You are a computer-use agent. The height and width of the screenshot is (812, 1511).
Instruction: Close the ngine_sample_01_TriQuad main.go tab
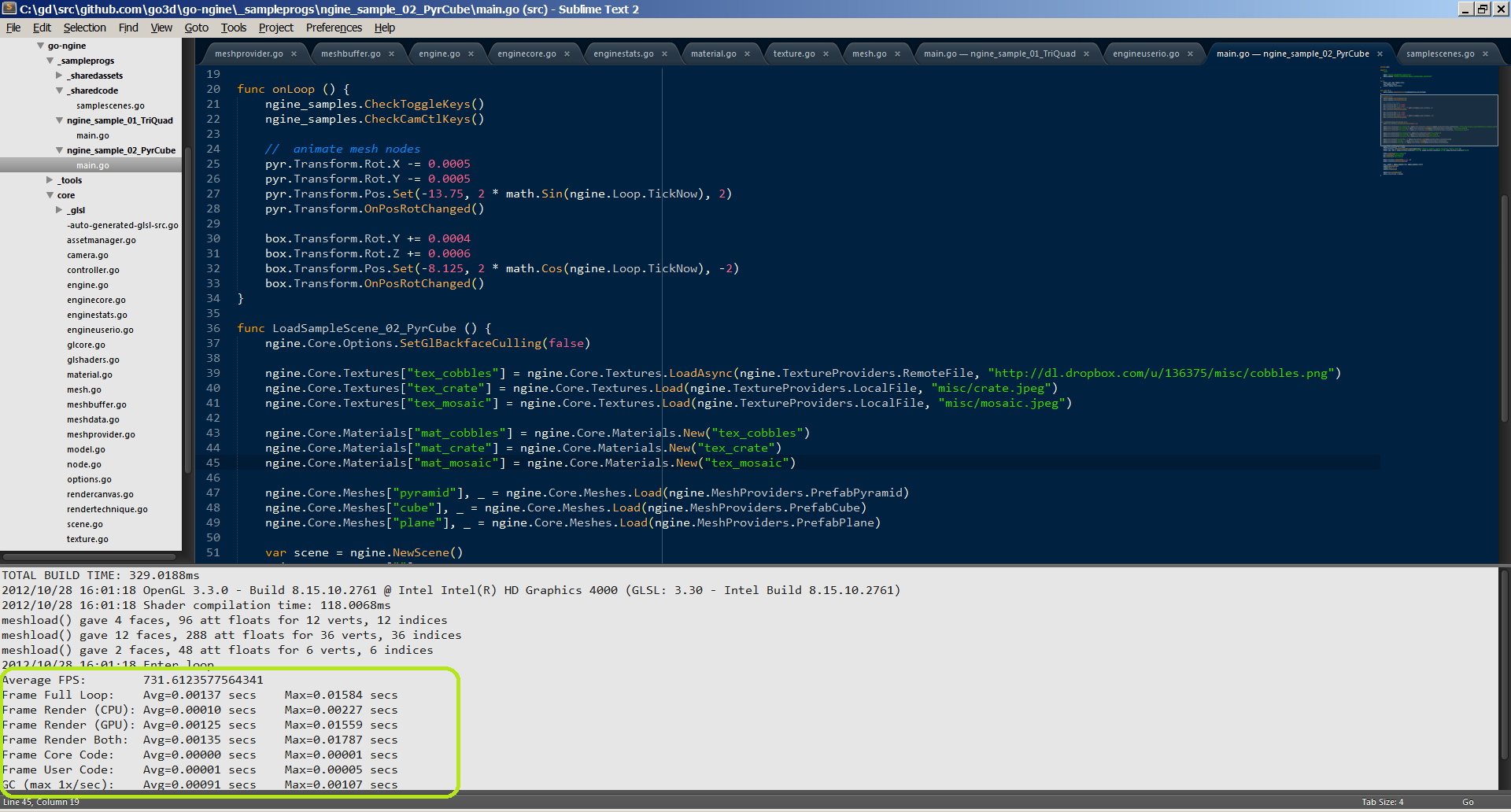pyautogui.click(x=1086, y=54)
